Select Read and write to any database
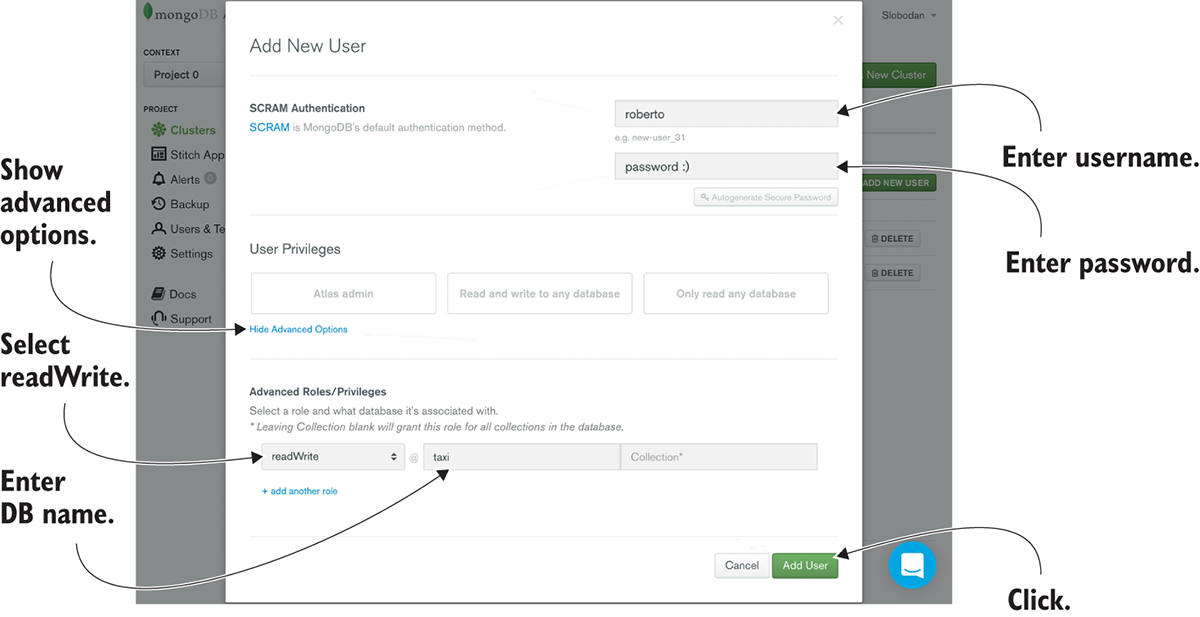 [x=539, y=294]
